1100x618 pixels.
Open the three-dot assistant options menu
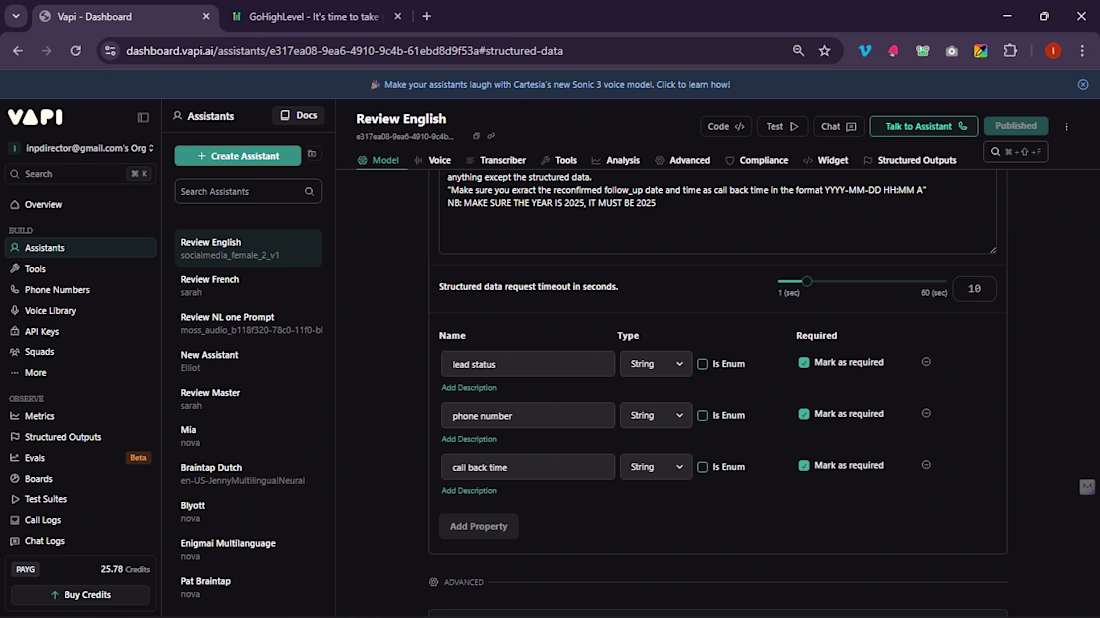click(x=1066, y=127)
